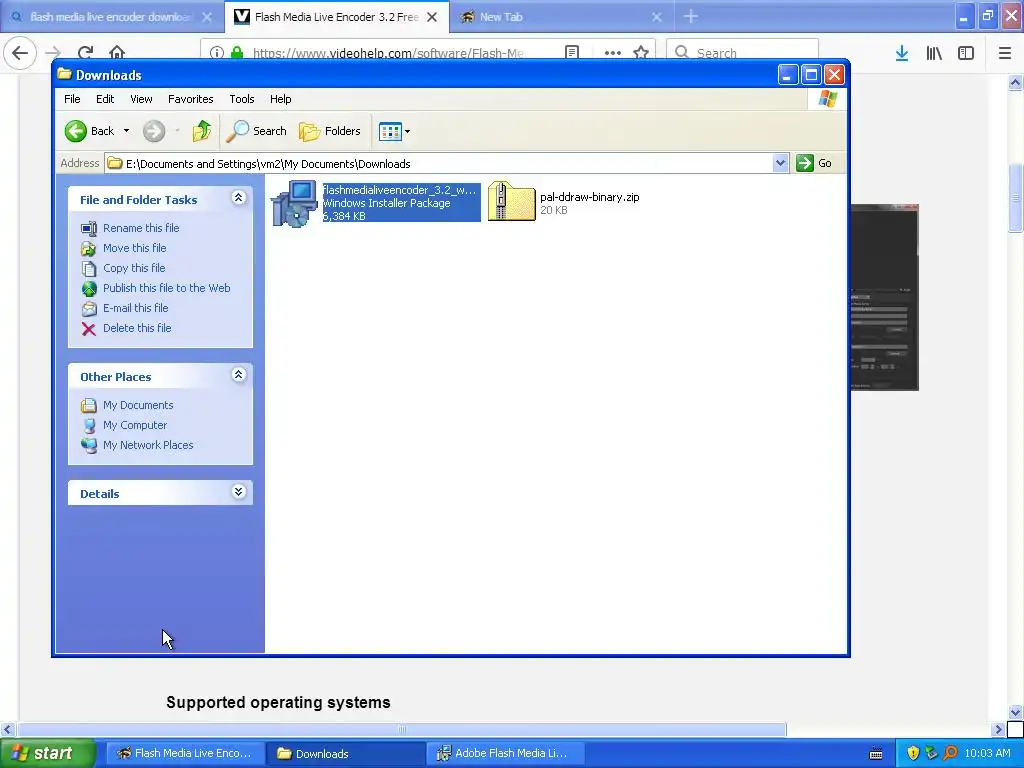This screenshot has height=768, width=1024.
Task: Go to My Computer in Other Places
Action: tap(135, 425)
